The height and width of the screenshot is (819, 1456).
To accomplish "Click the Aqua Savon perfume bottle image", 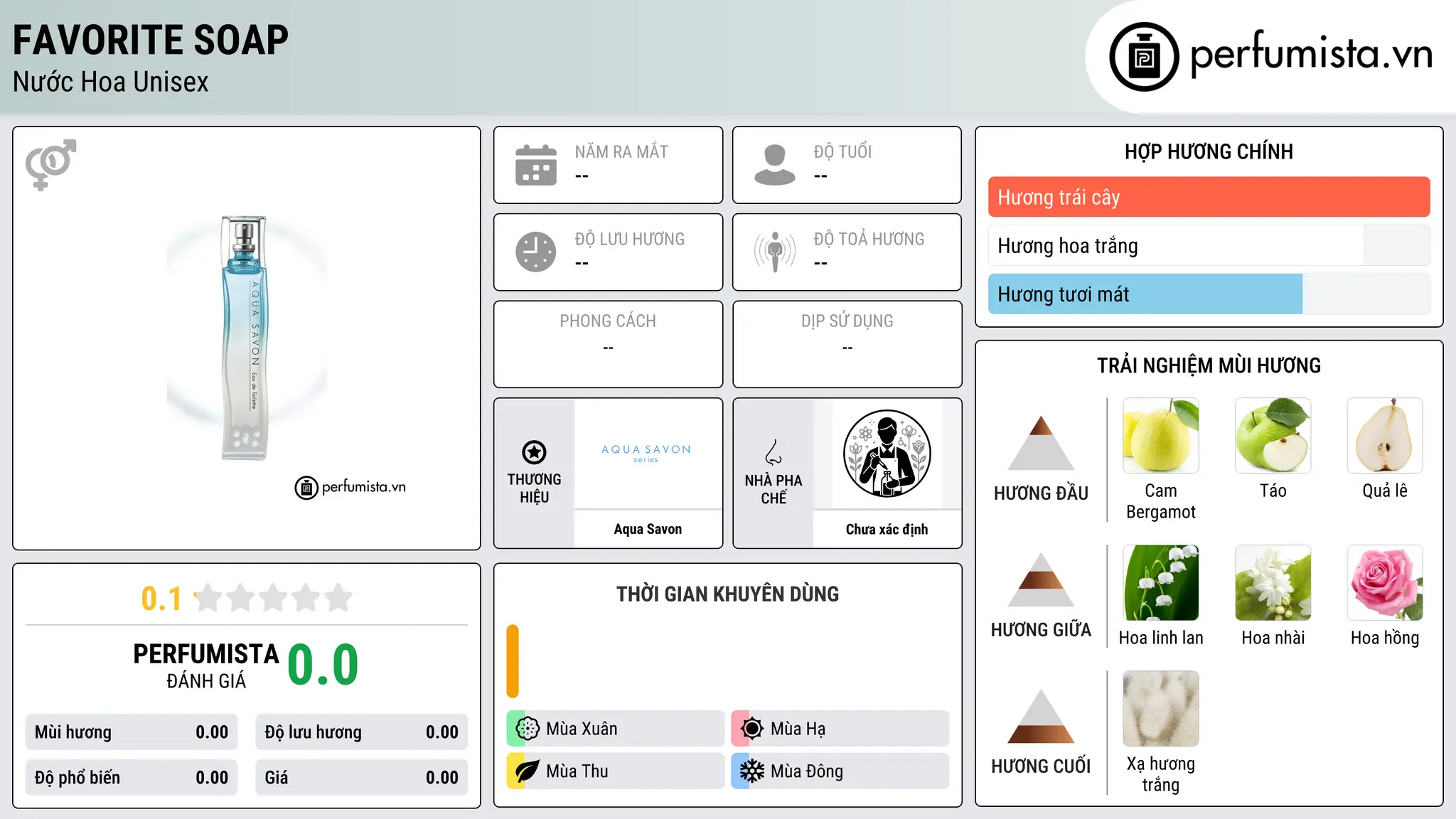I will 245,338.
